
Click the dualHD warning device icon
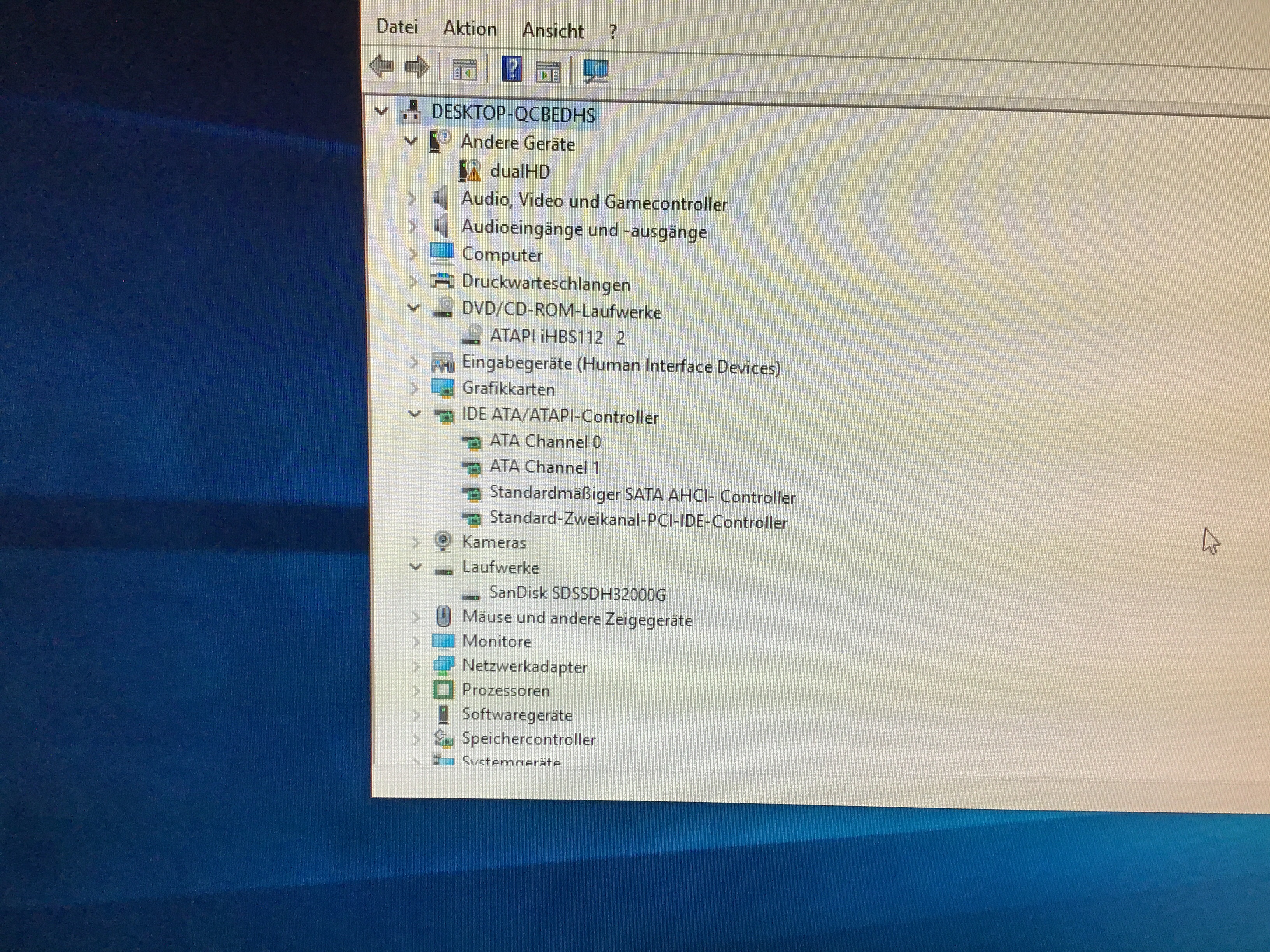(470, 170)
